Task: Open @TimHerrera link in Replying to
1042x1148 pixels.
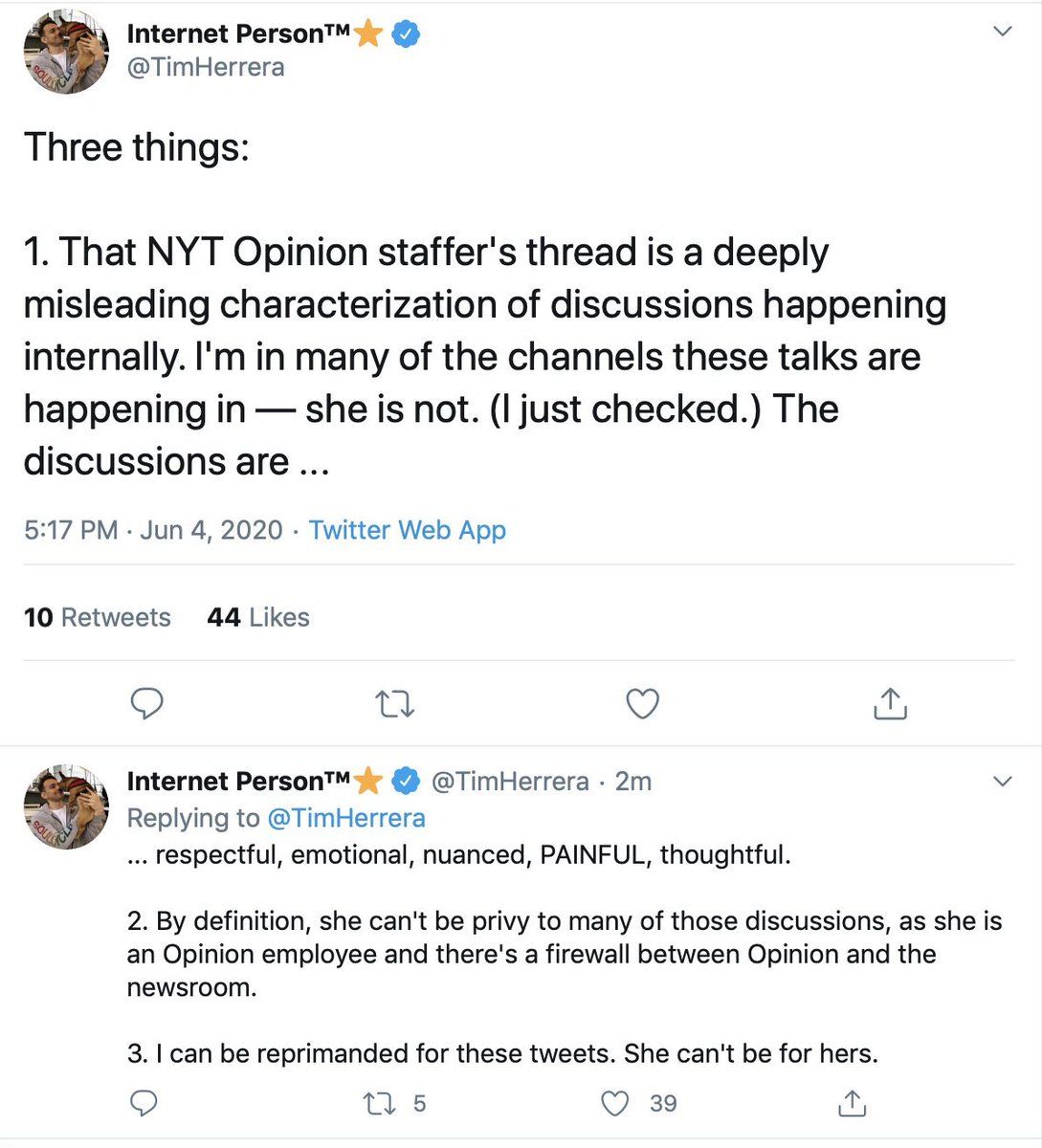Action: pos(345,818)
